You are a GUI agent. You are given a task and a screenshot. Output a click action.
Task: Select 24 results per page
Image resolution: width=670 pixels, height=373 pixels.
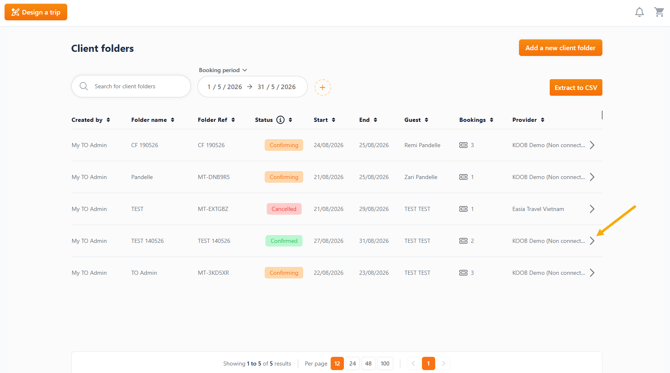(x=353, y=364)
